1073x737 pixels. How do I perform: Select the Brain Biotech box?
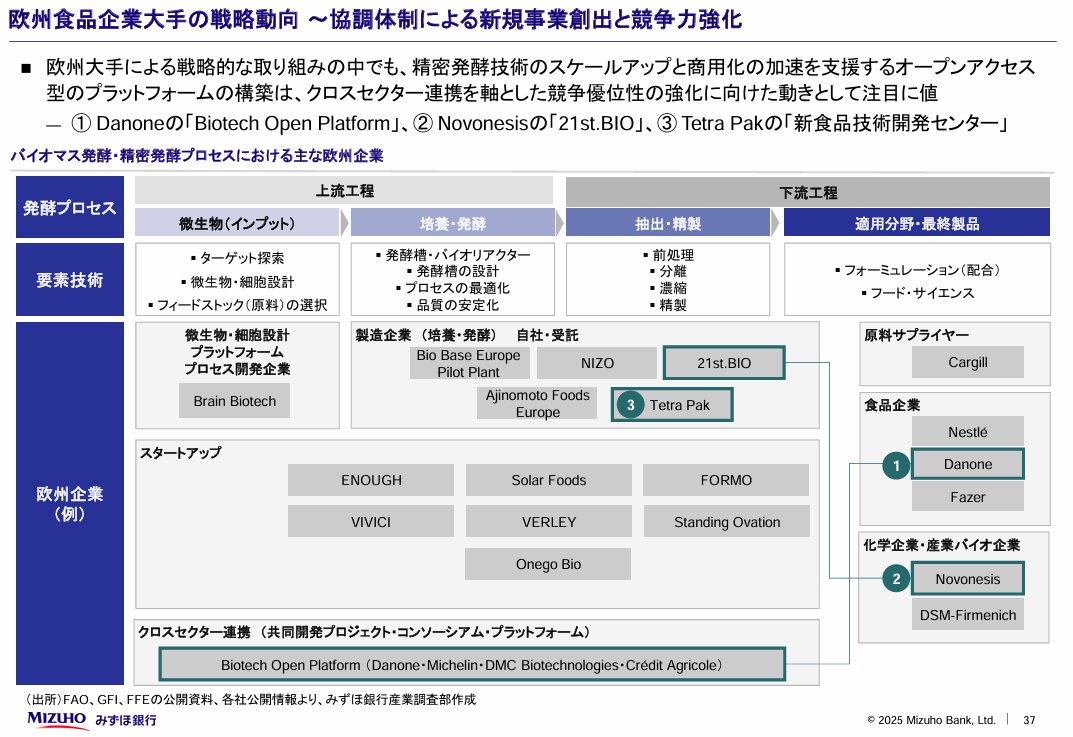click(235, 401)
